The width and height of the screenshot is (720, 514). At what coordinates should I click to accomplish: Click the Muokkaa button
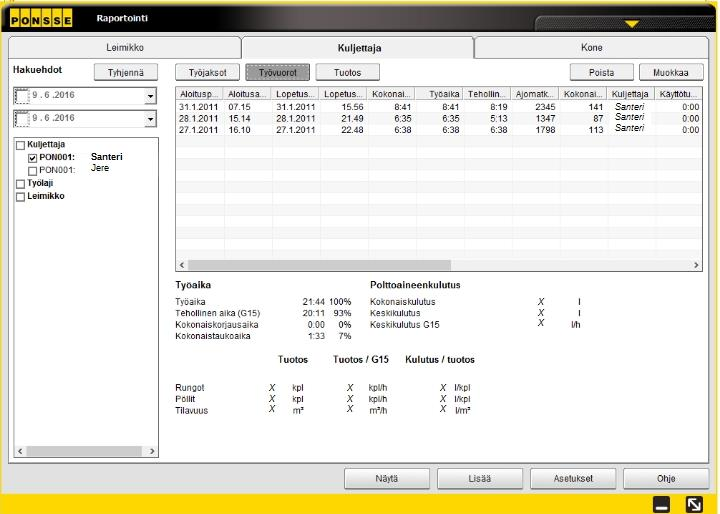click(671, 73)
